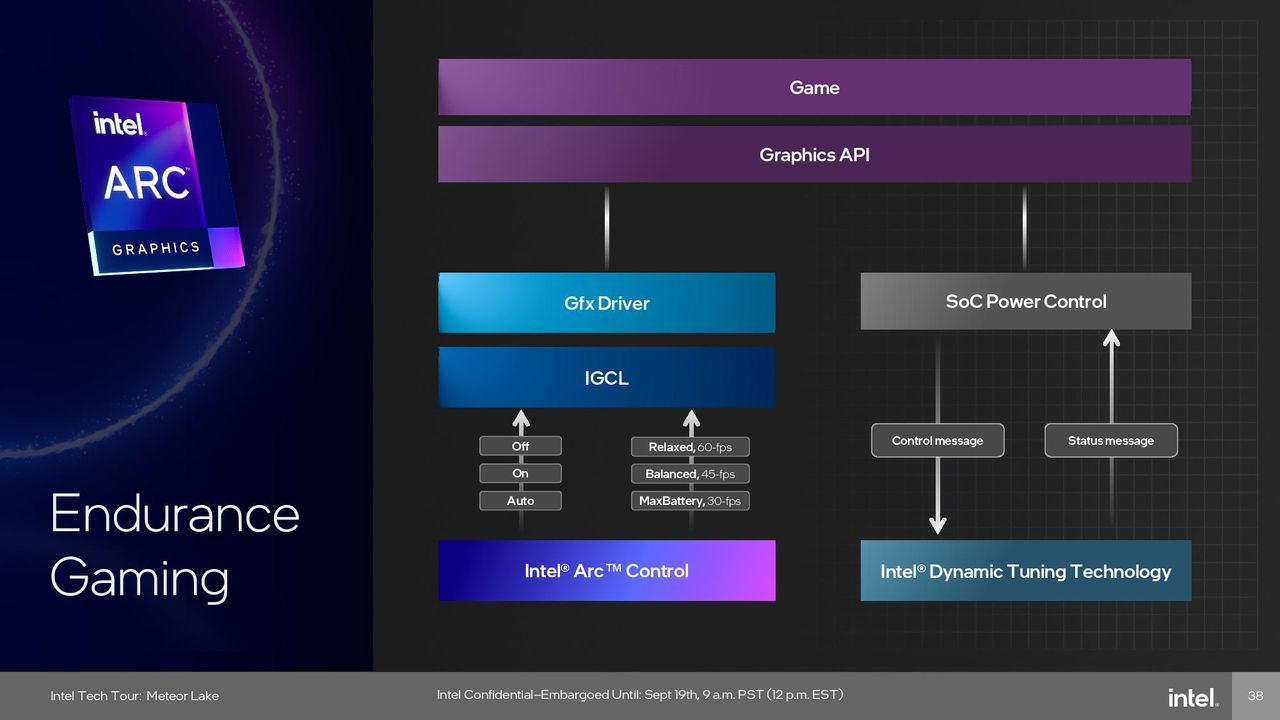This screenshot has height=720, width=1280.
Task: Click the Intel logo in the footer
Action: (1193, 697)
